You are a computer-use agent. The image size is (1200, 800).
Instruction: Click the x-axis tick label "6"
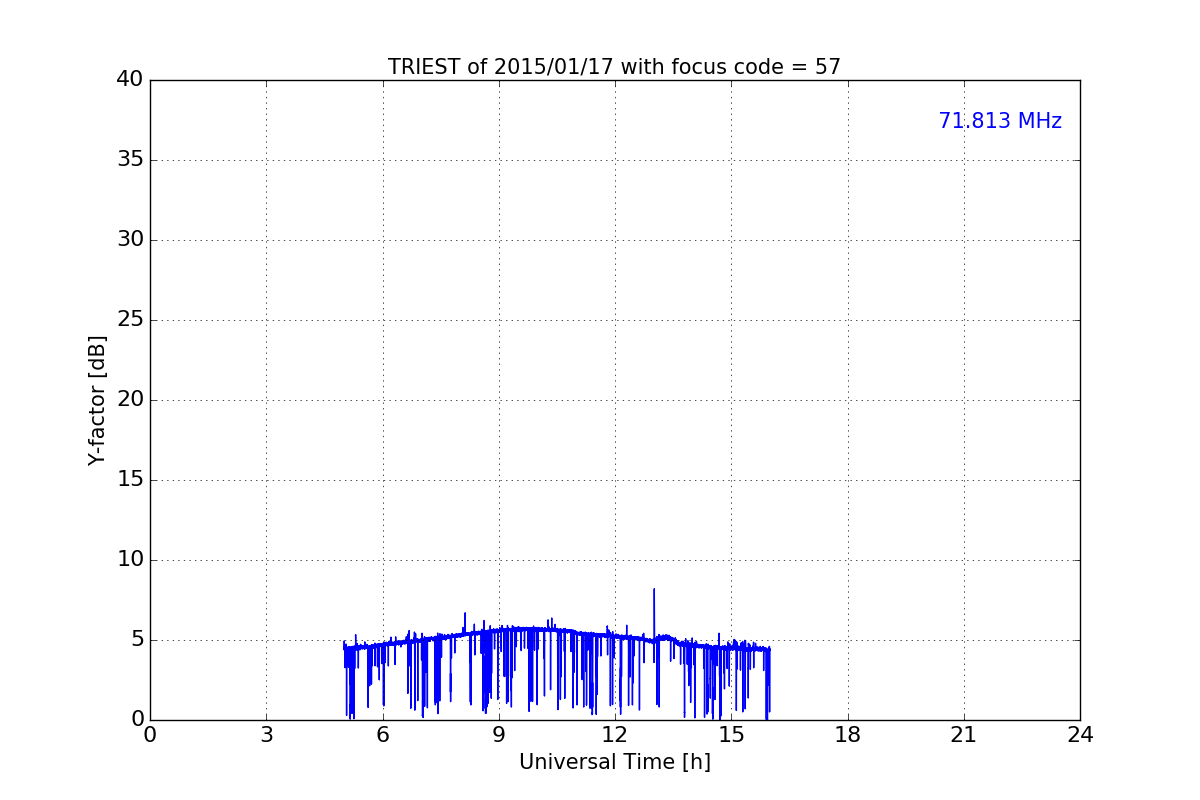pyautogui.click(x=383, y=735)
